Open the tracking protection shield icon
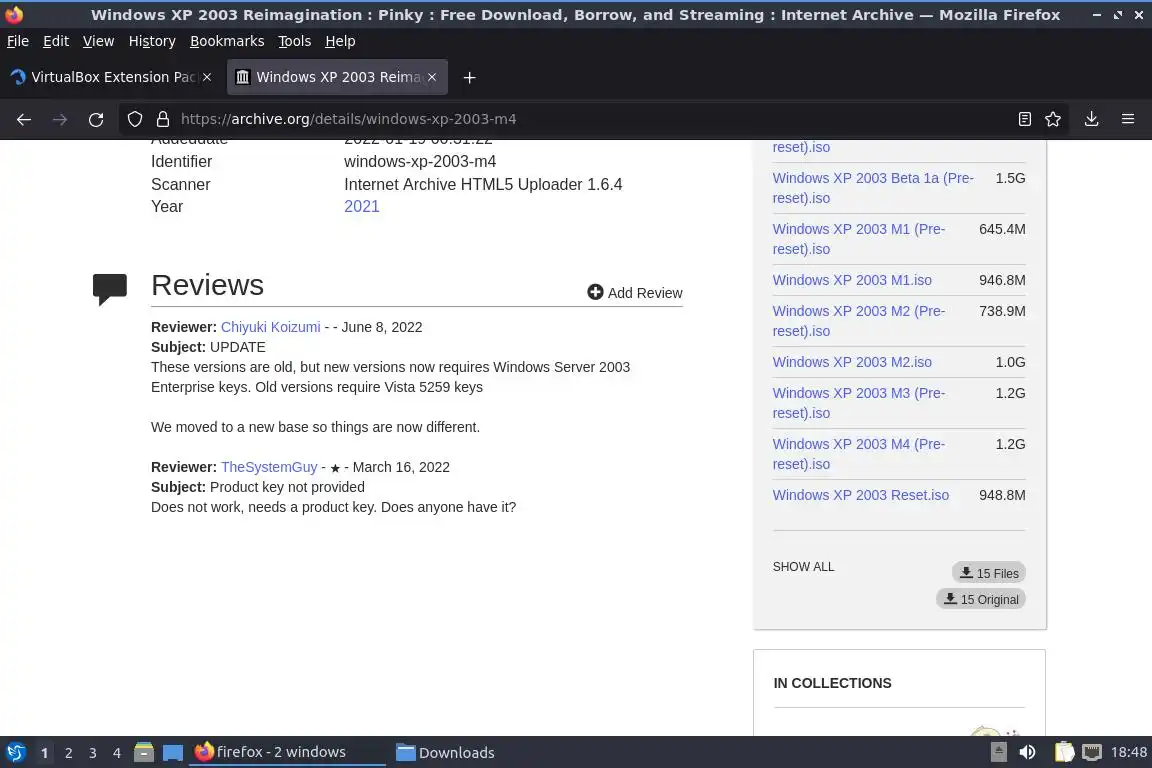1152x768 pixels. click(134, 119)
